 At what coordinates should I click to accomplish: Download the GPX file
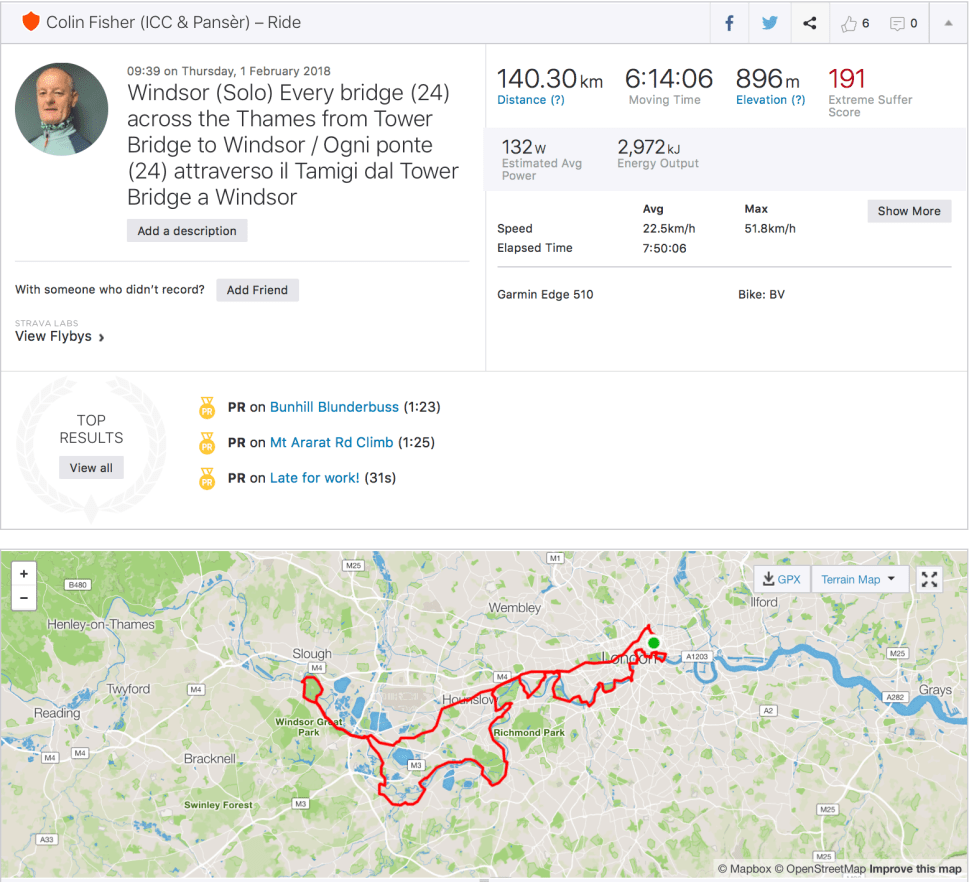tap(781, 579)
